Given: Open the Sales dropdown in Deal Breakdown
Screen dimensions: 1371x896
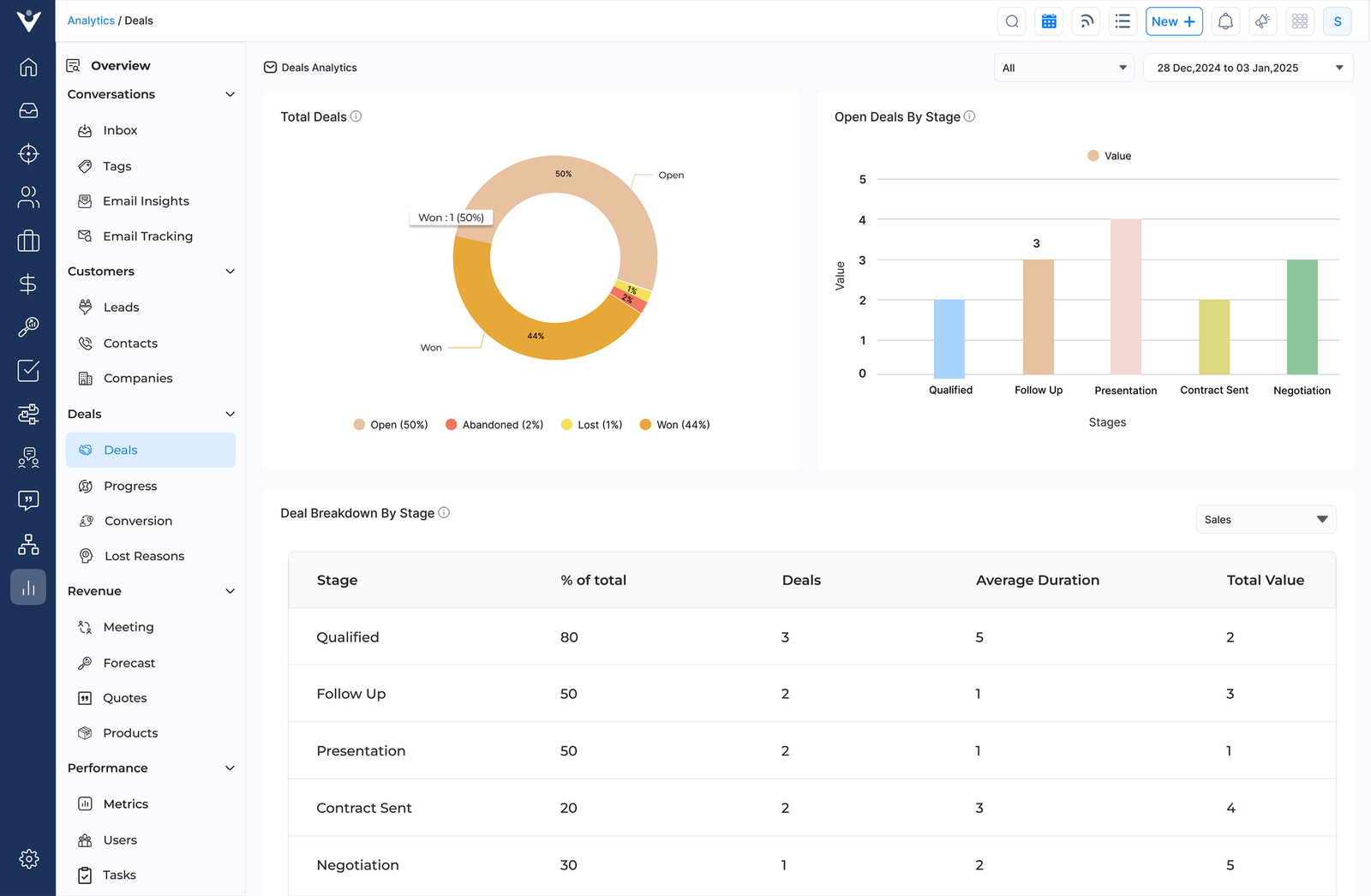Looking at the screenshot, I should pos(1266,519).
